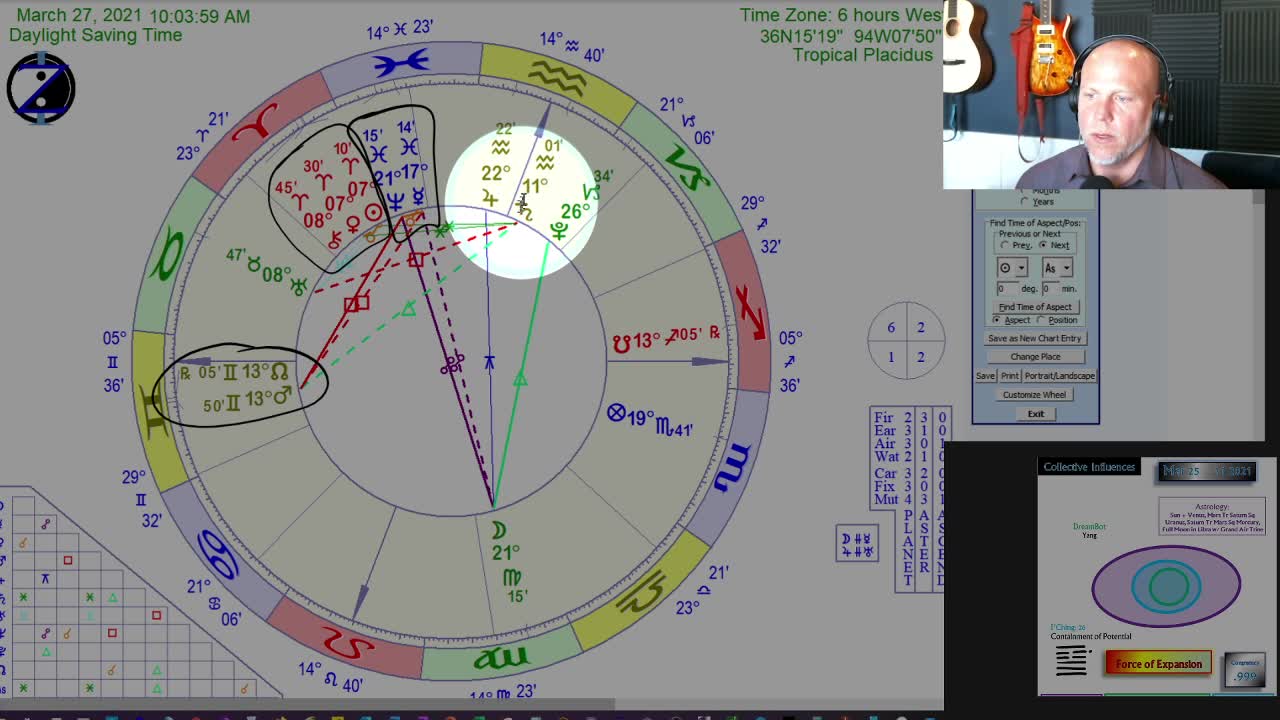The width and height of the screenshot is (1280, 720).
Task: Click the Force of Expansion gradient box
Action: 1159,664
